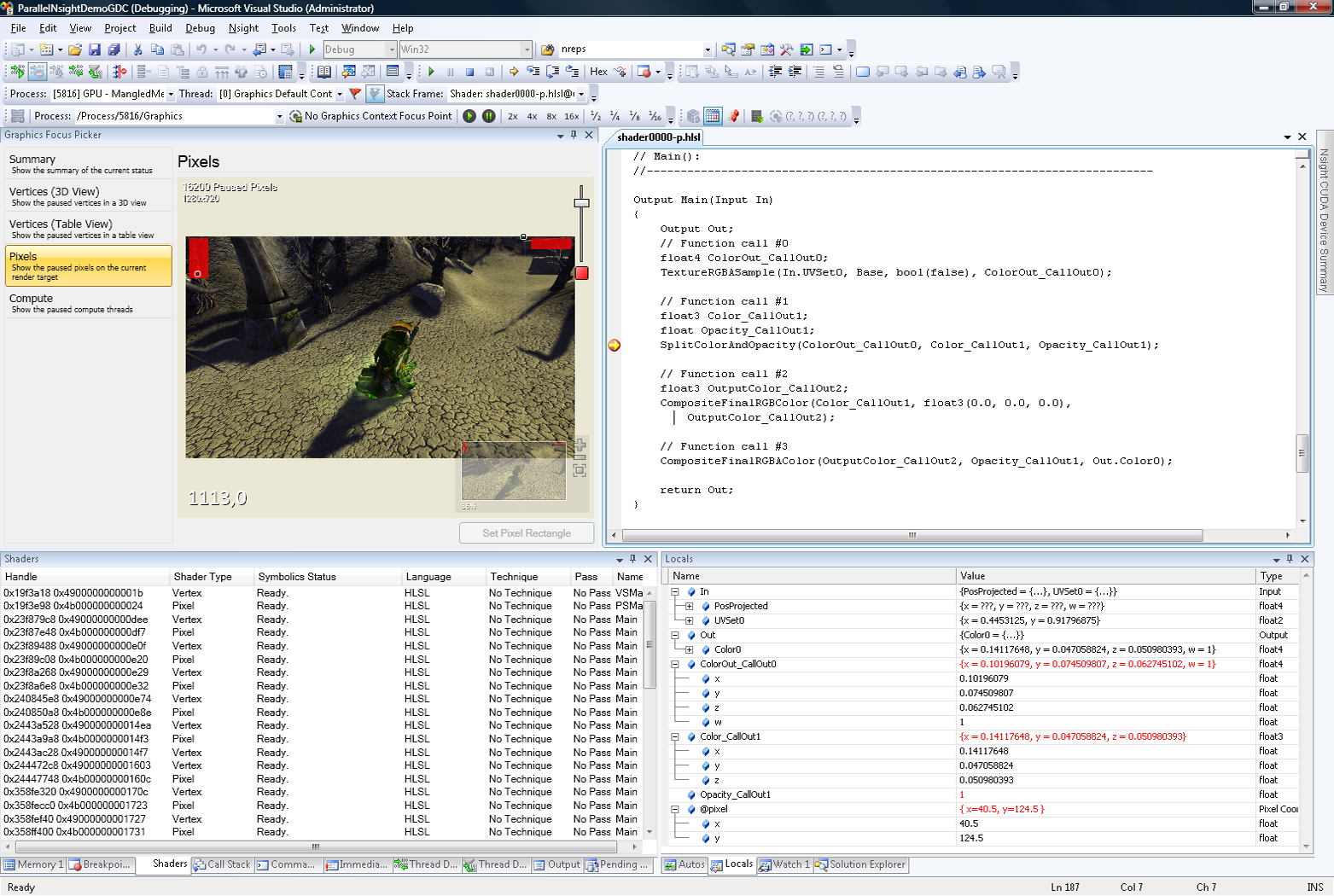Click the Open File folder icon
The image size is (1334, 896).
pyautogui.click(x=75, y=49)
